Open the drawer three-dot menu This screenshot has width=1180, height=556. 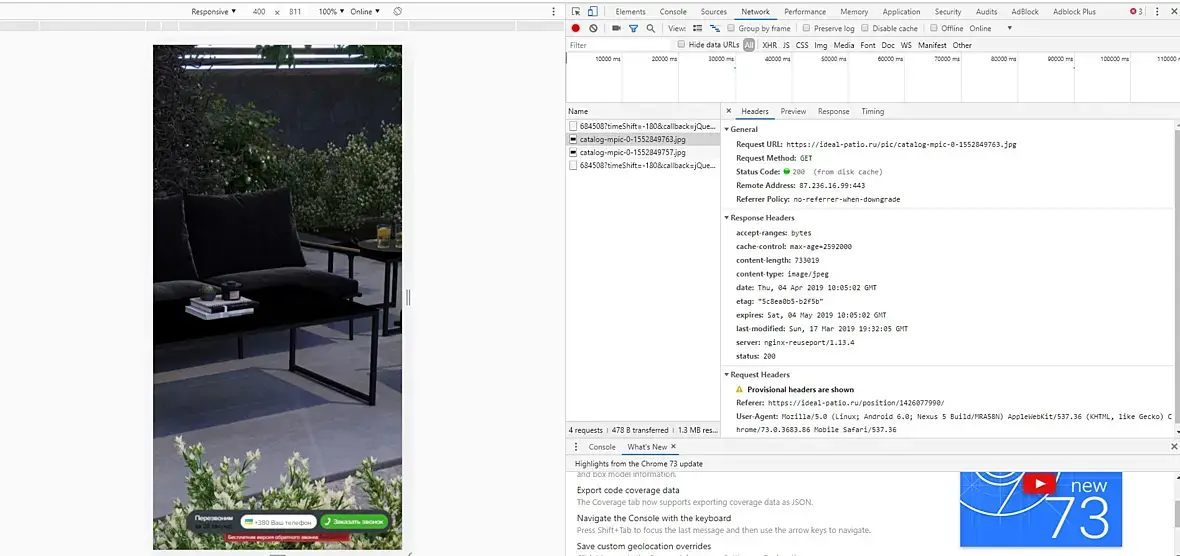pos(576,447)
